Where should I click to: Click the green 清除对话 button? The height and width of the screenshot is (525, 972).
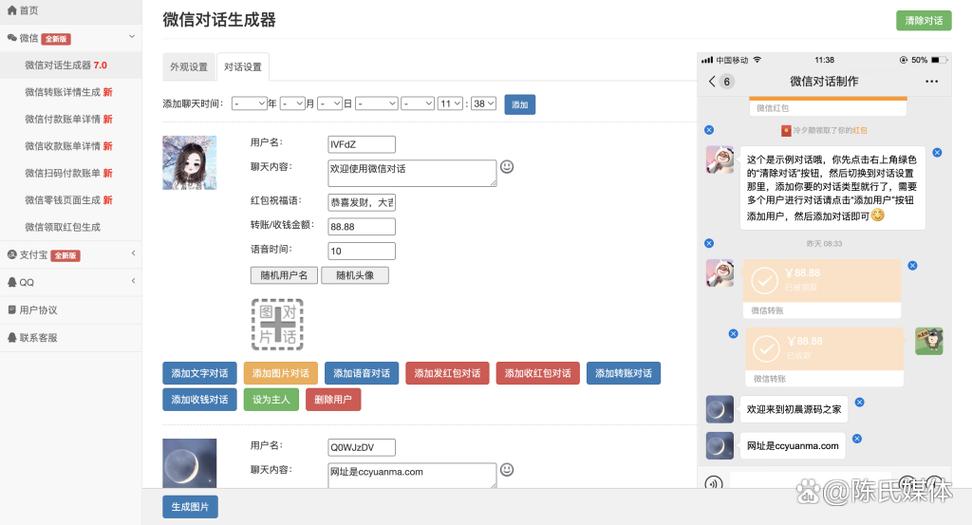click(924, 20)
